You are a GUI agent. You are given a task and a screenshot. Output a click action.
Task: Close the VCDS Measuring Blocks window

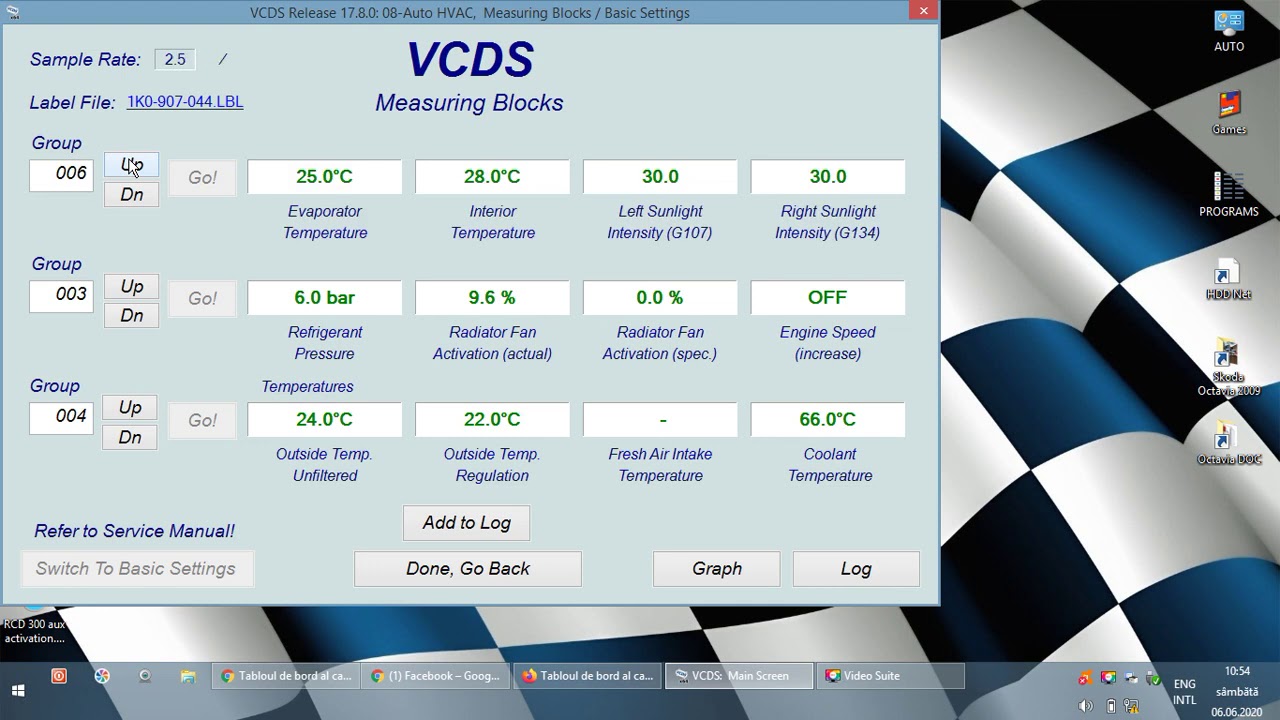[x=923, y=11]
